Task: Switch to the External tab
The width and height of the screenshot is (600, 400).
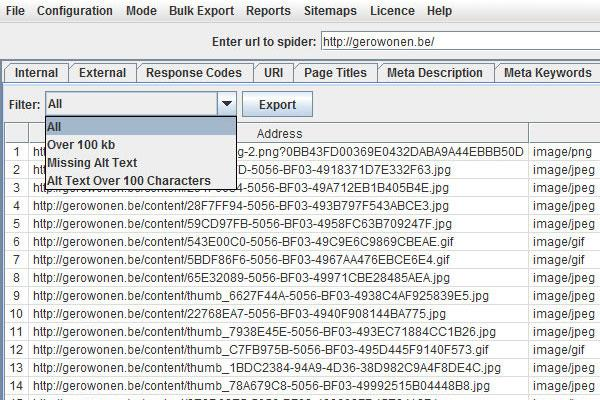Action: (102, 73)
